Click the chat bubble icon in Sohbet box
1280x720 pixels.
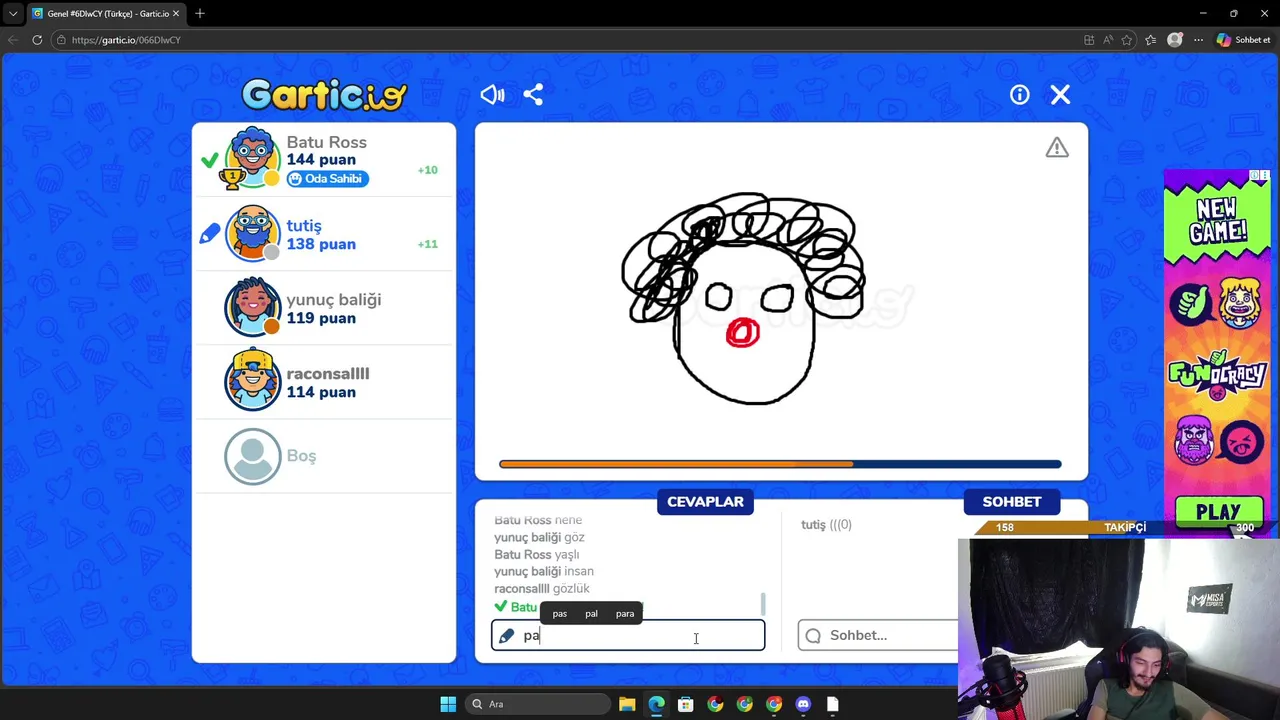click(813, 636)
